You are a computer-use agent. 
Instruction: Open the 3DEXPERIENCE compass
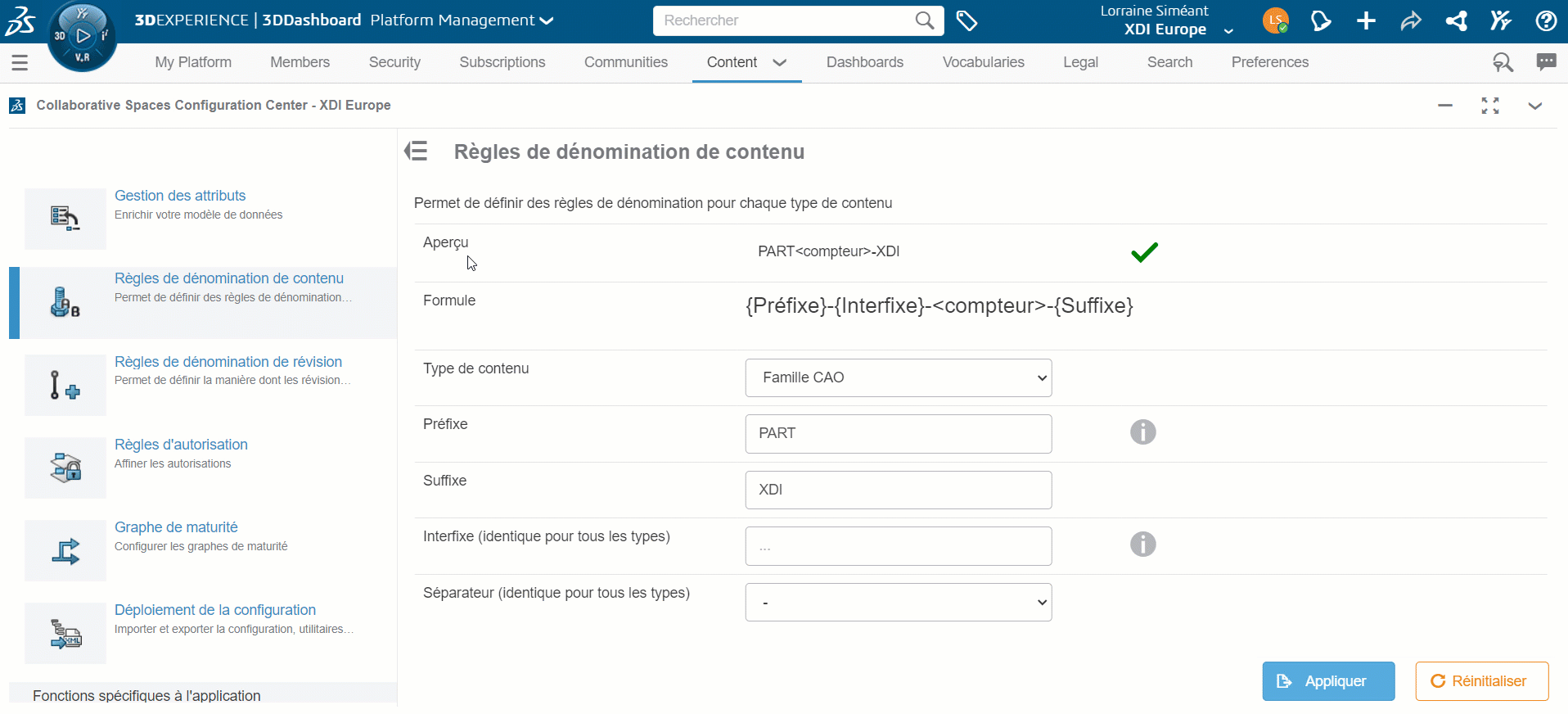coord(82,36)
